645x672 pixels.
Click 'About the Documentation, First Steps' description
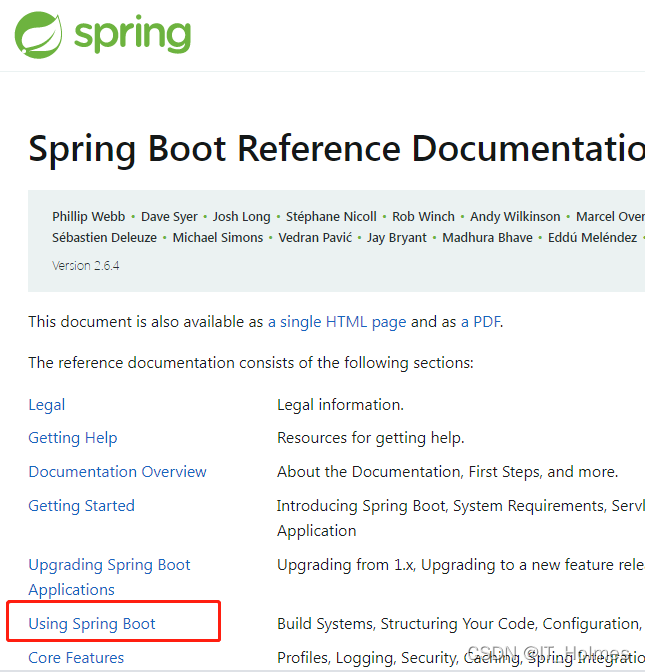(x=447, y=472)
